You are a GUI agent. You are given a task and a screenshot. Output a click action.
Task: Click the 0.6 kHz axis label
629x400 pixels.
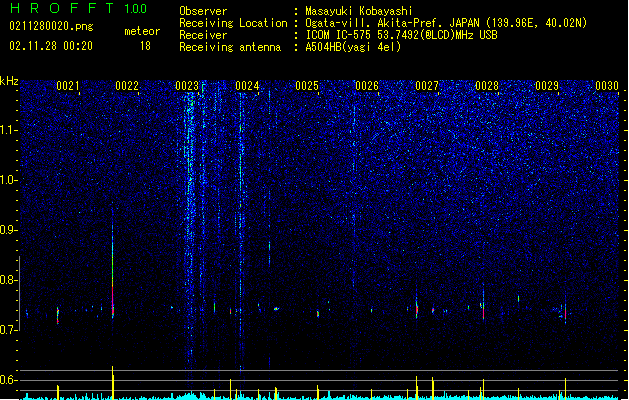tap(9, 380)
